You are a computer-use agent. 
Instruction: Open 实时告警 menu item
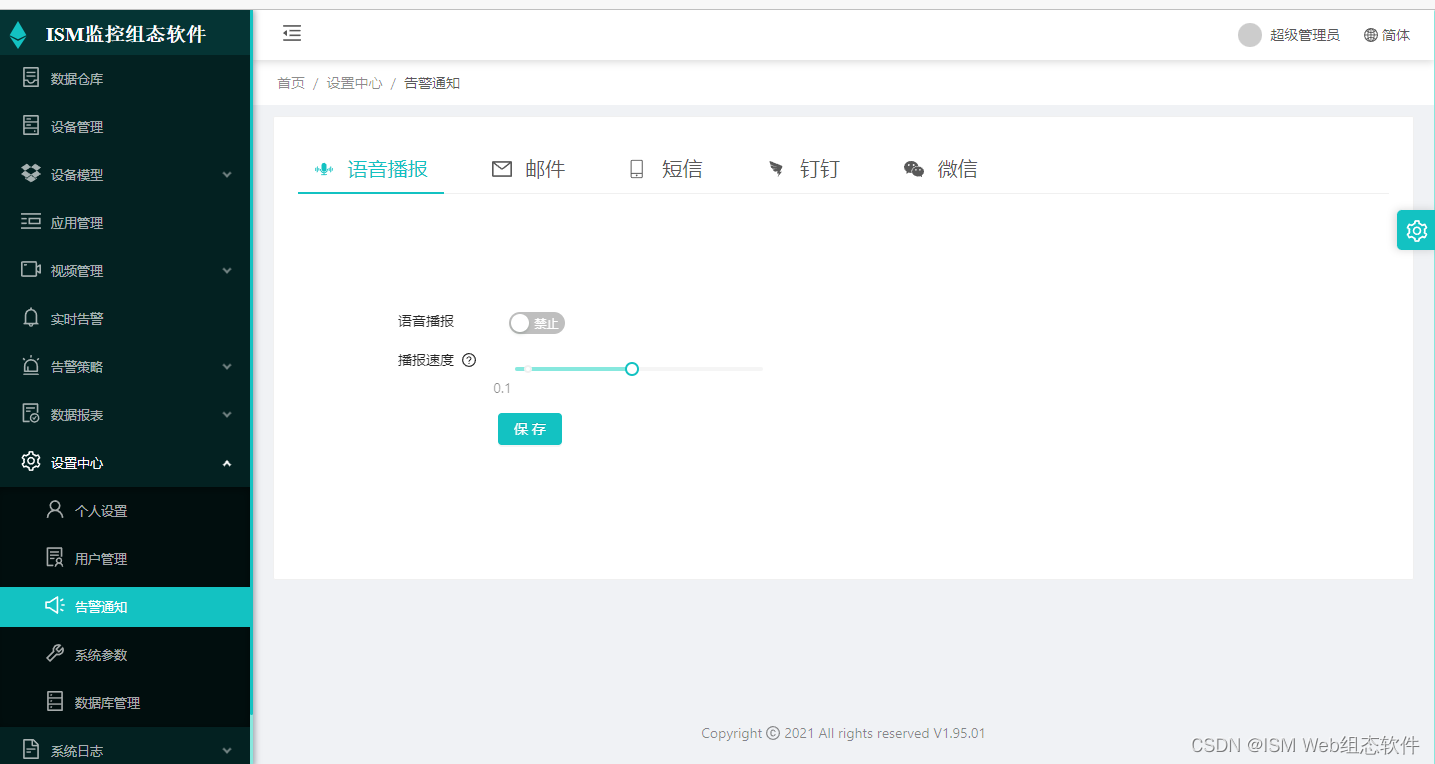(x=125, y=319)
